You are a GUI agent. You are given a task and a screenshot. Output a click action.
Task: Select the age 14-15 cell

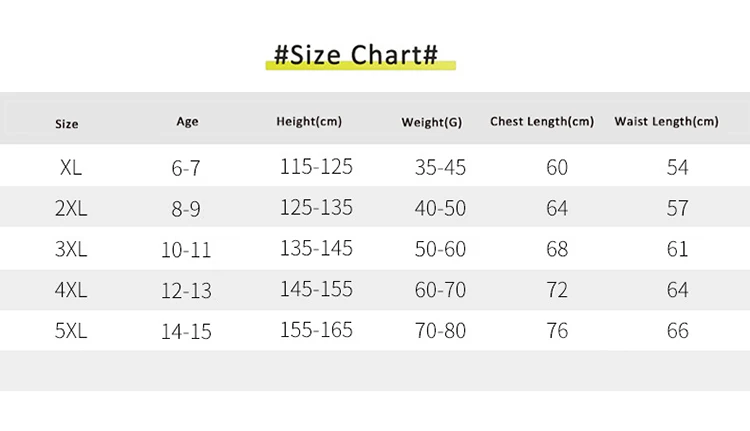(186, 332)
